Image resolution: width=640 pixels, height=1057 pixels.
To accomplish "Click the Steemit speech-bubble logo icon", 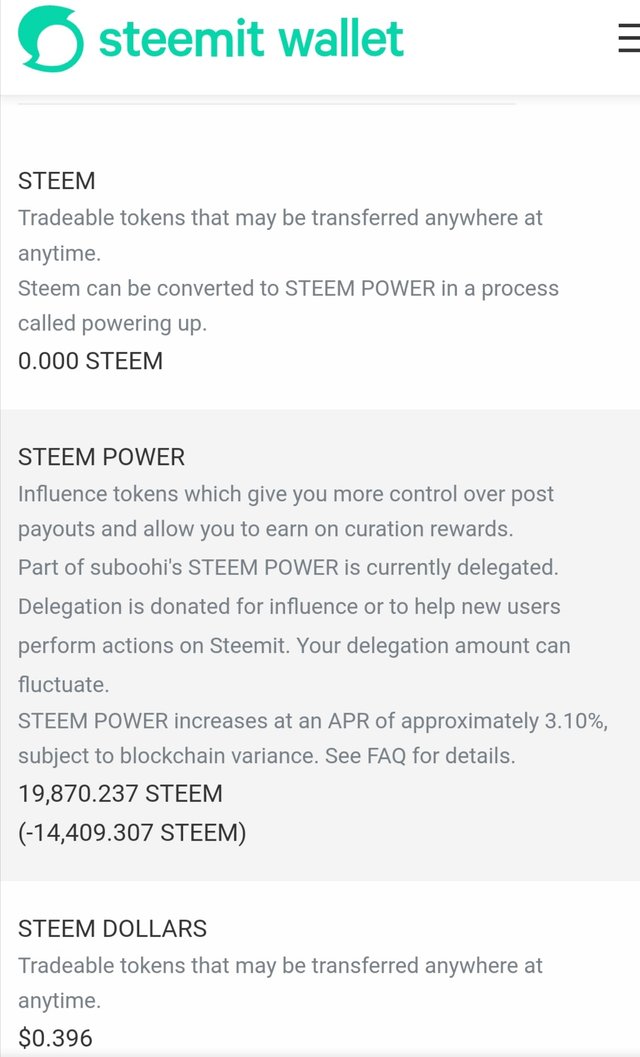I will [x=51, y=38].
